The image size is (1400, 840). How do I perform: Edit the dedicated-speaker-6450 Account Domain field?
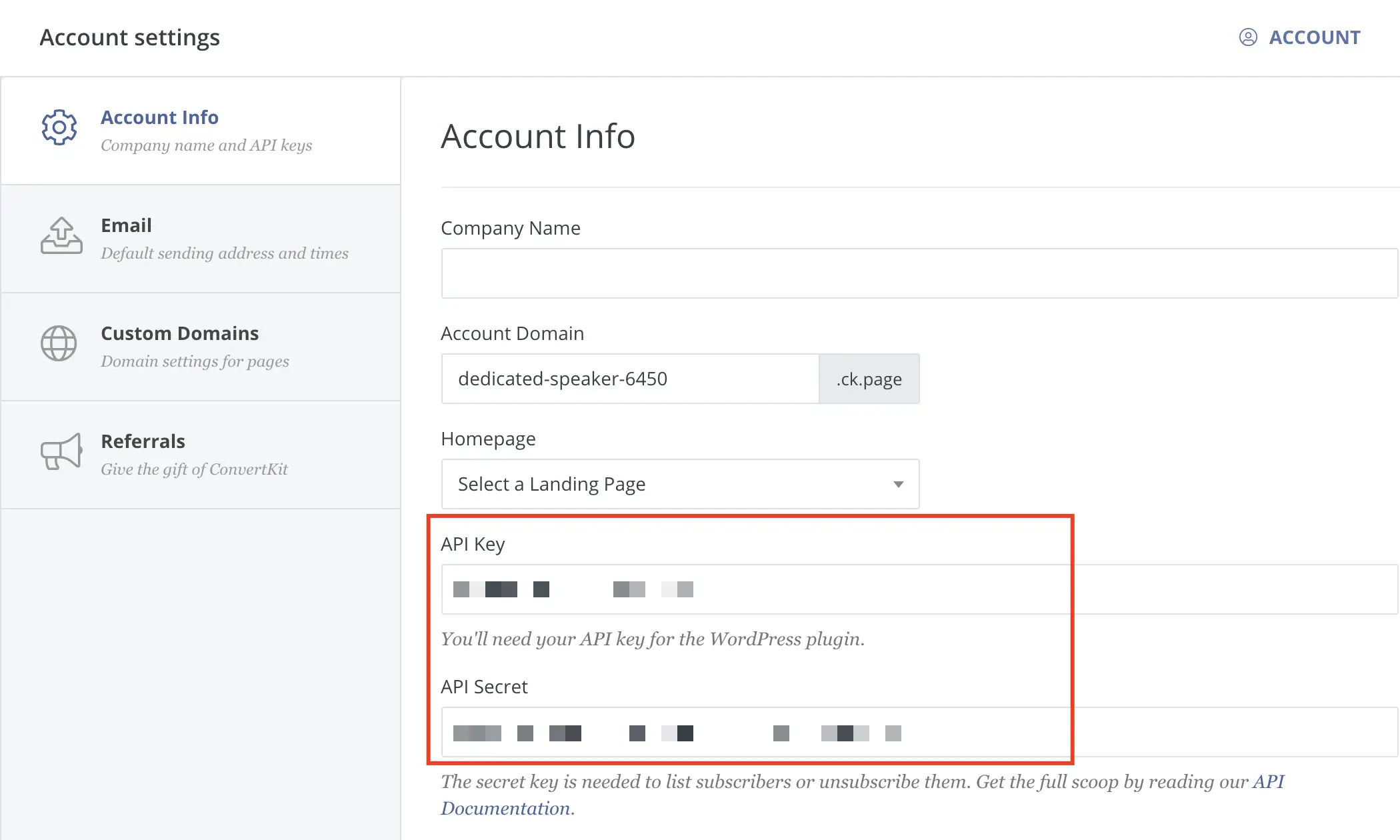[629, 379]
